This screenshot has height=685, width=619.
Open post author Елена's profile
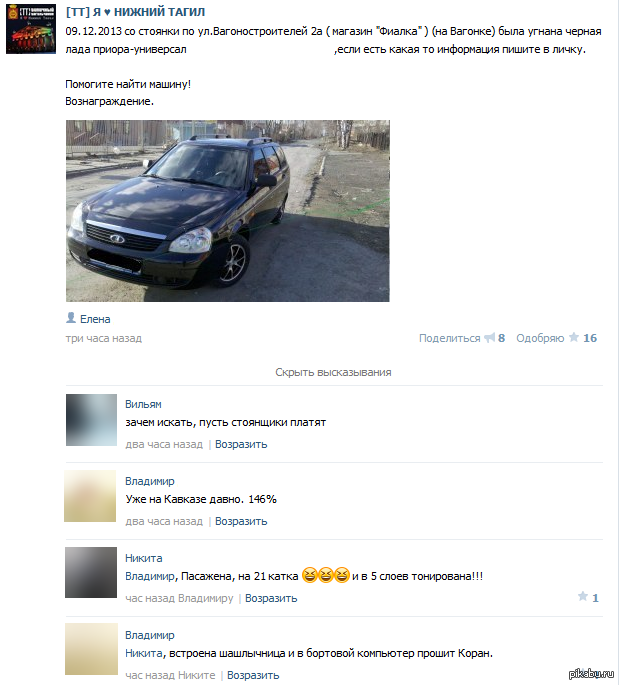point(95,319)
